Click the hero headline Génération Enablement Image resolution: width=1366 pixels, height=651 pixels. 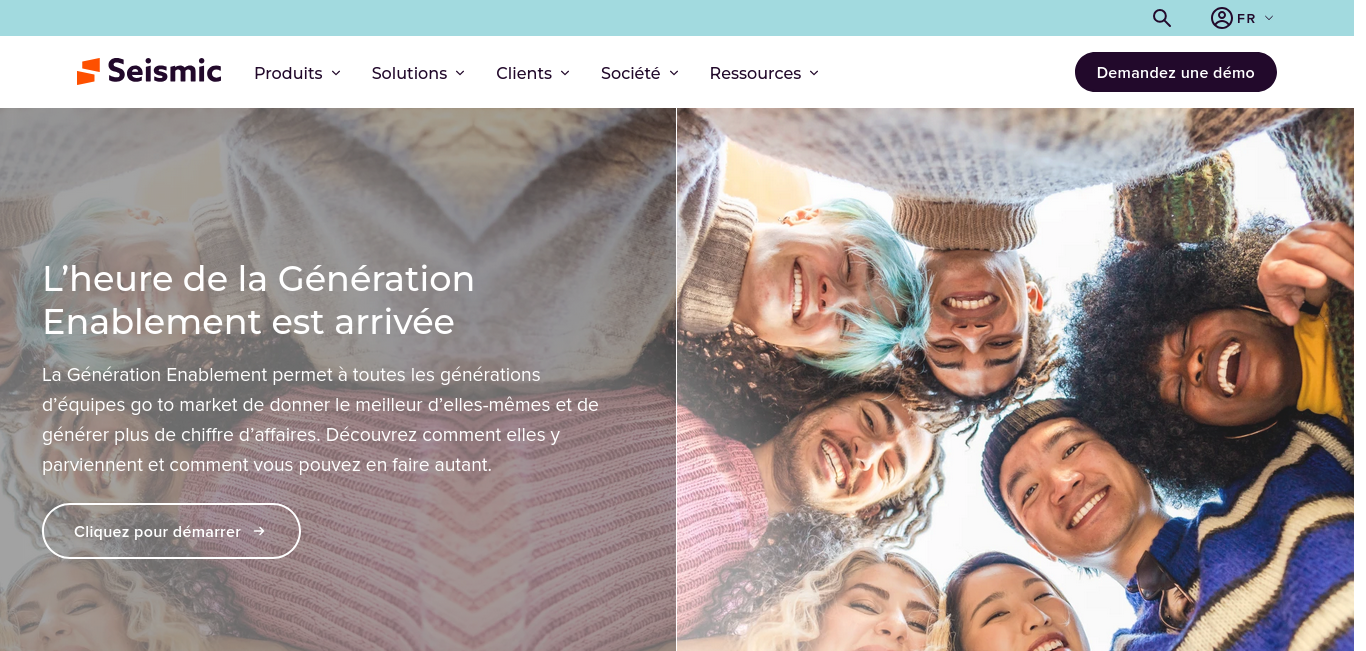pyautogui.click(x=258, y=300)
